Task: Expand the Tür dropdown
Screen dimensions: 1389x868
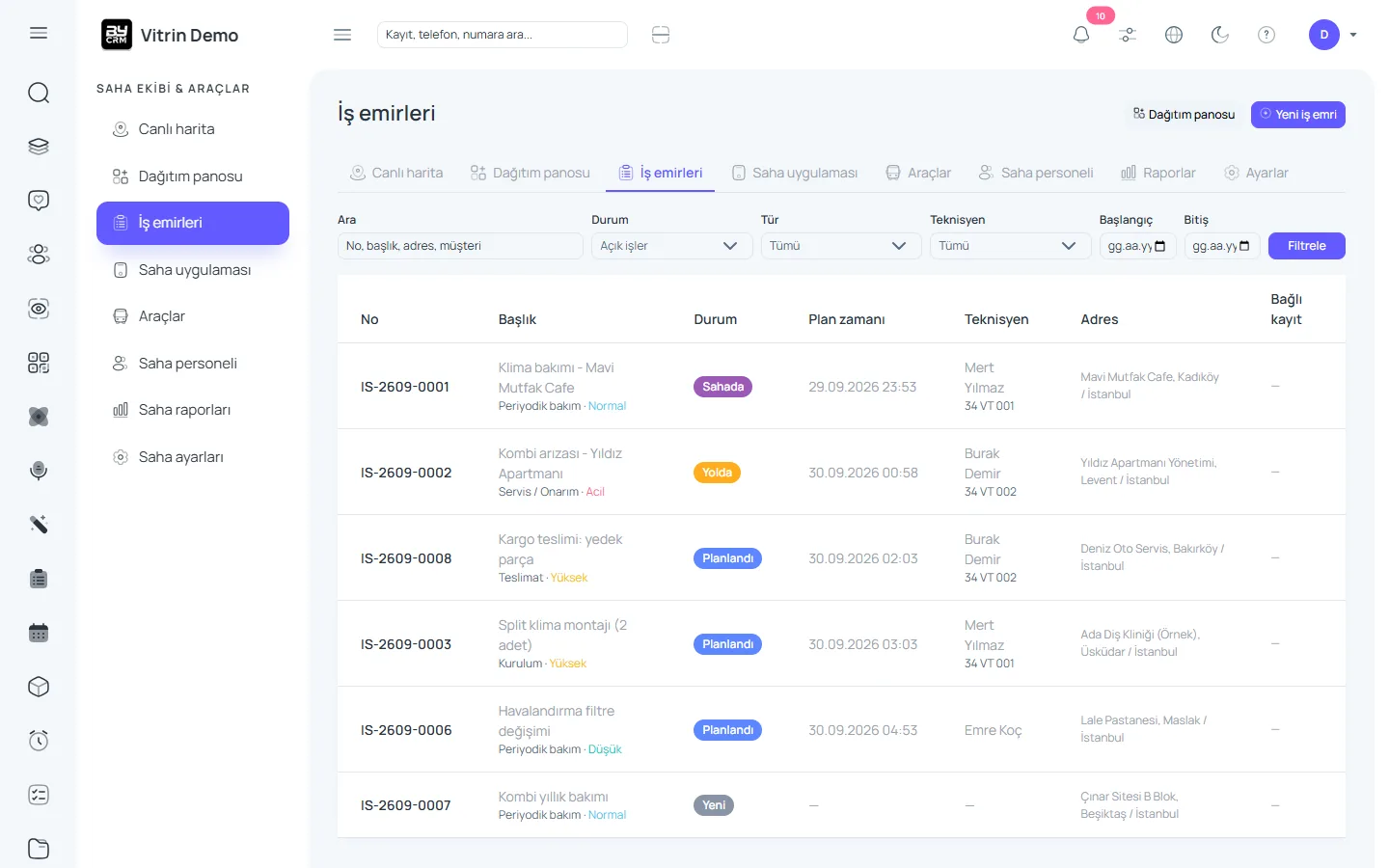Action: [841, 246]
